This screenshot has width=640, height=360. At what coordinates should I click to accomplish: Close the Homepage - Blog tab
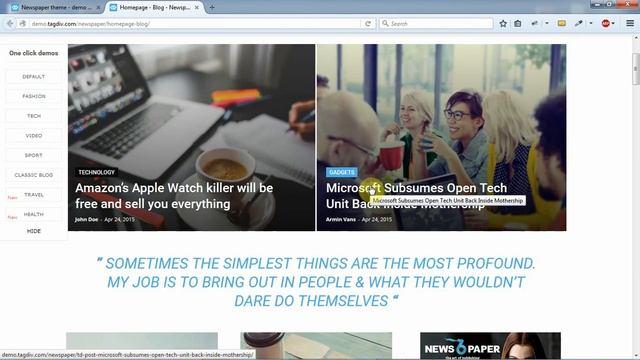click(x=197, y=7)
